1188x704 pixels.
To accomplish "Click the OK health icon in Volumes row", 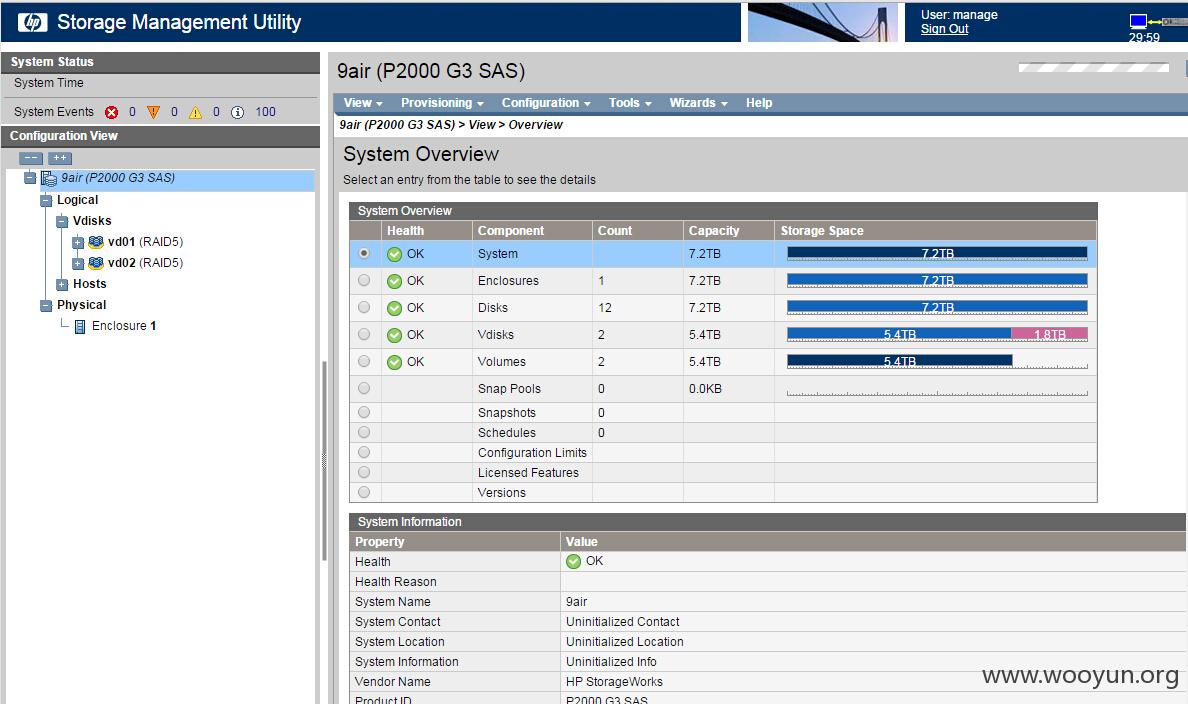I will coord(394,362).
